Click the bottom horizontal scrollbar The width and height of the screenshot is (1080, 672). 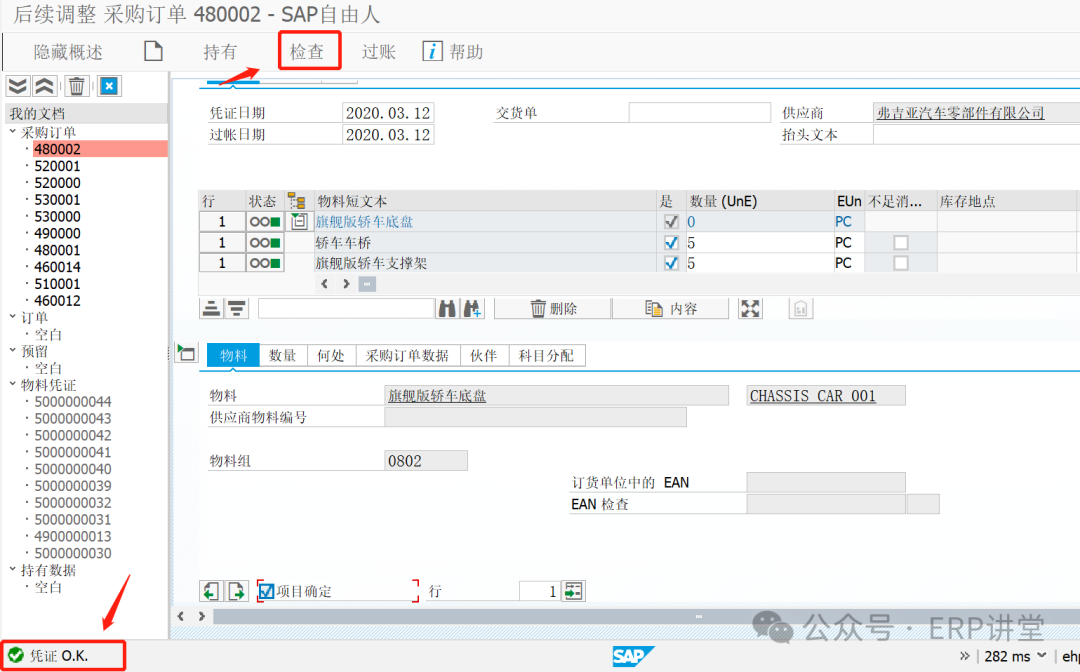point(645,616)
